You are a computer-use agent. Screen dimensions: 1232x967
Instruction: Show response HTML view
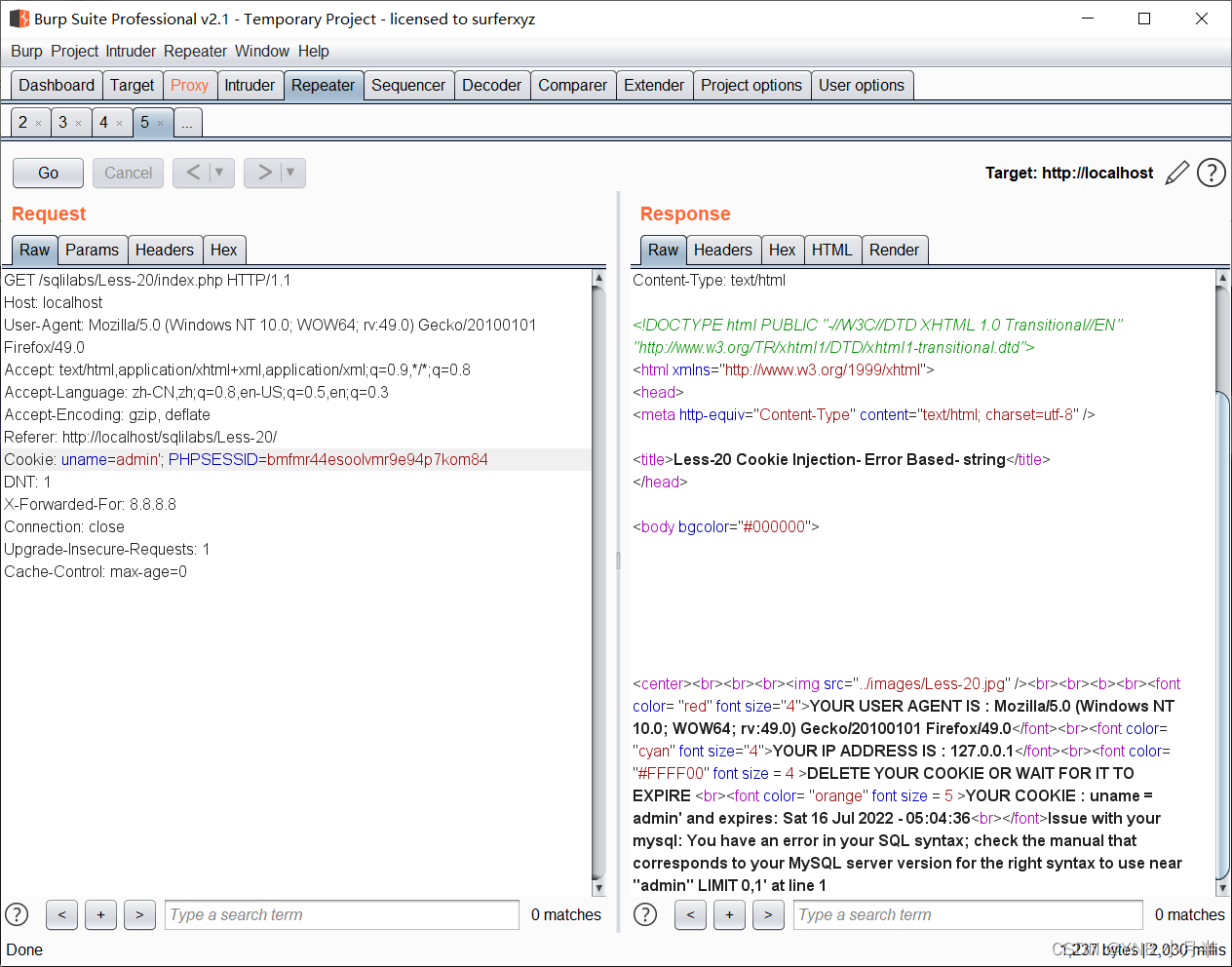832,250
